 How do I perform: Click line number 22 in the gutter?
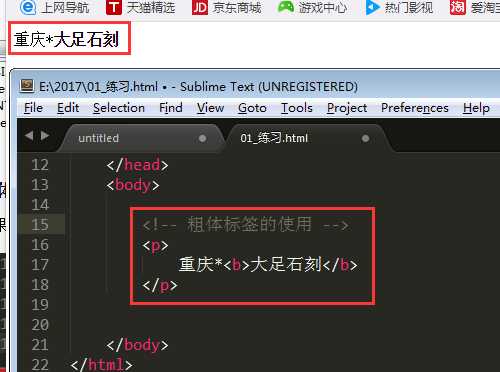40,365
